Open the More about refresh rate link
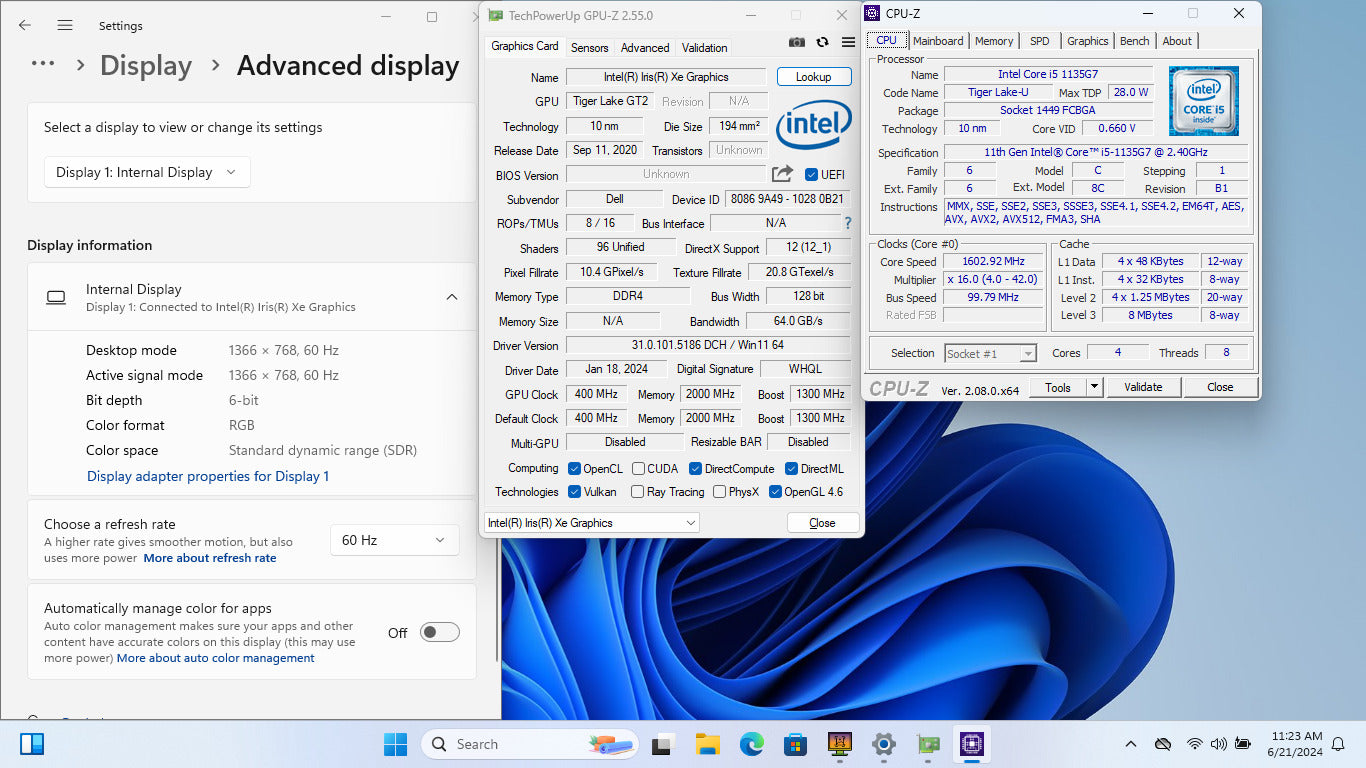 point(210,558)
